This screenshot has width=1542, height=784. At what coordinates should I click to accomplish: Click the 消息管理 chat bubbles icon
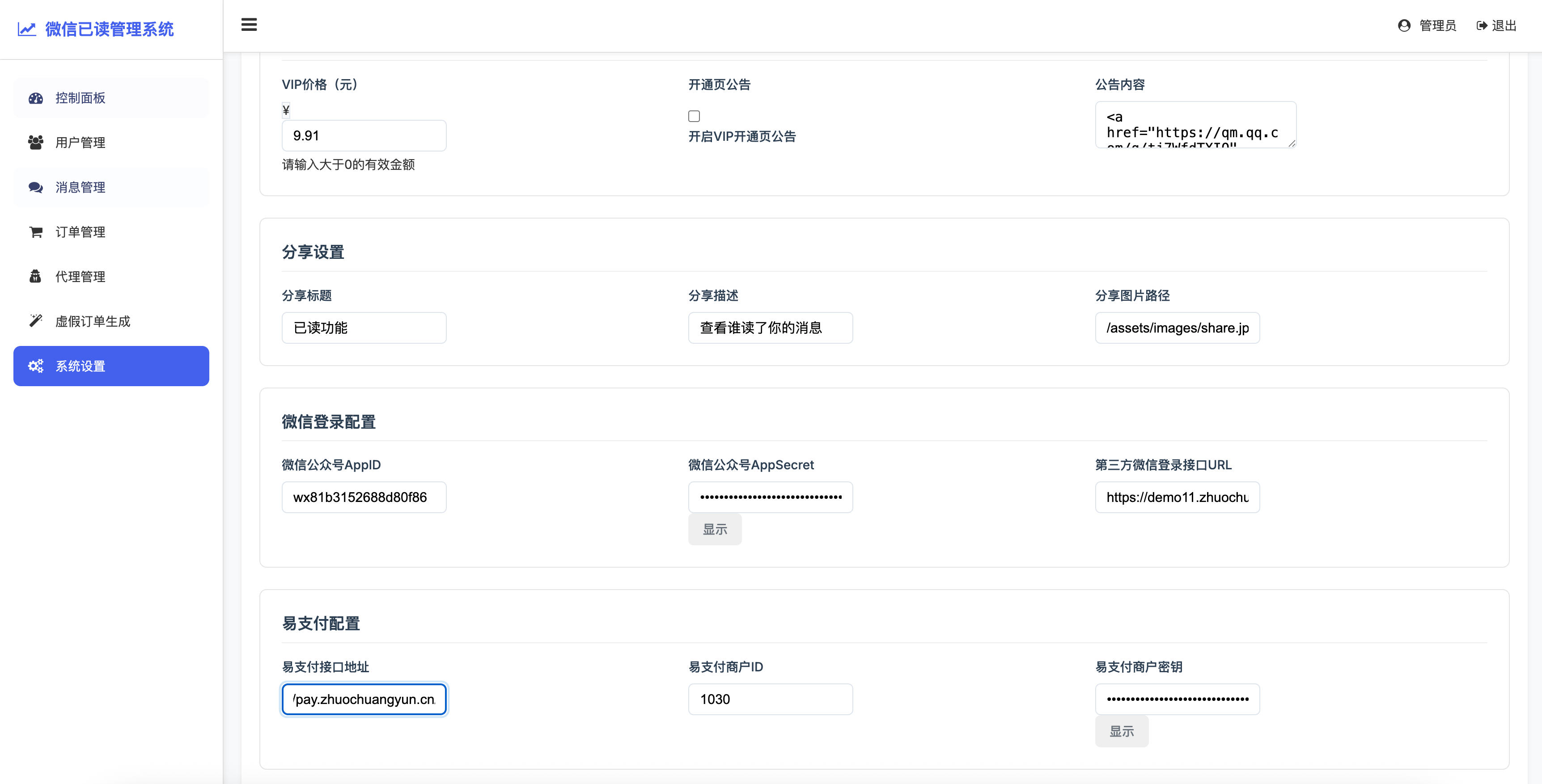[x=36, y=187]
